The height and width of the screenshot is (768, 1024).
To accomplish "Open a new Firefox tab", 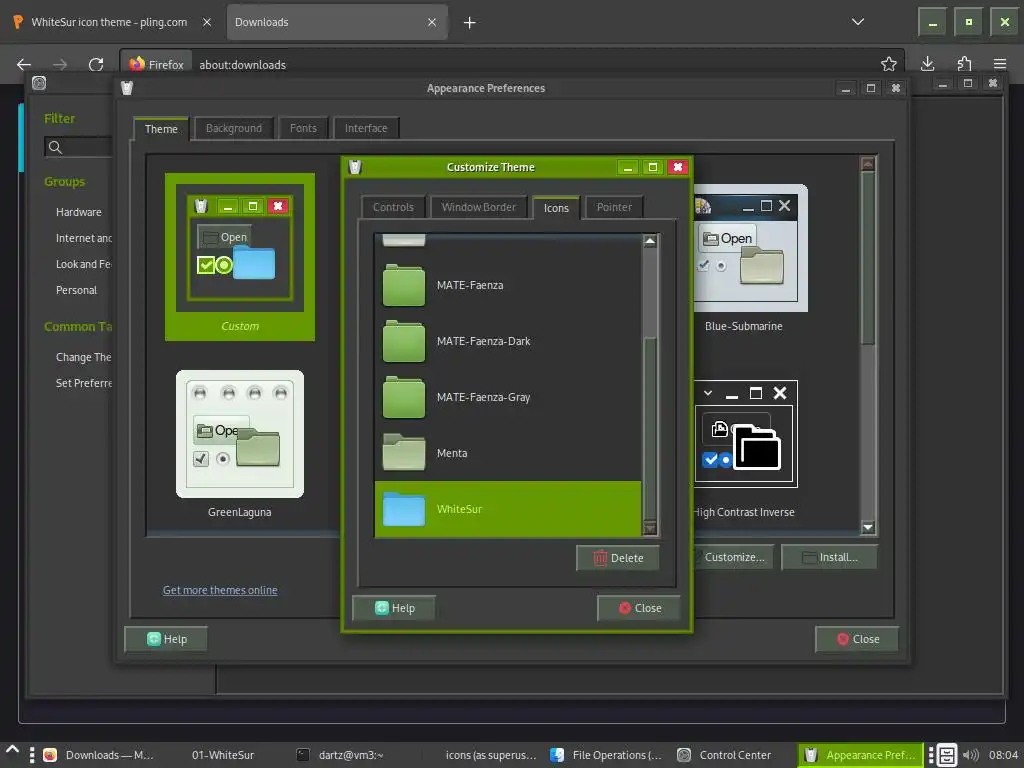I will coord(470,22).
